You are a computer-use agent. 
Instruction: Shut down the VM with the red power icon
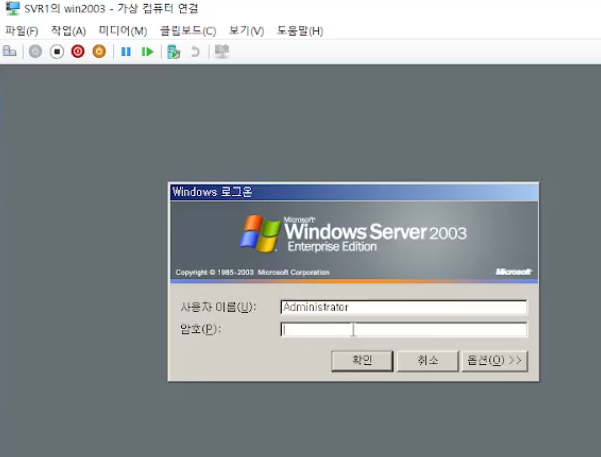click(78, 51)
